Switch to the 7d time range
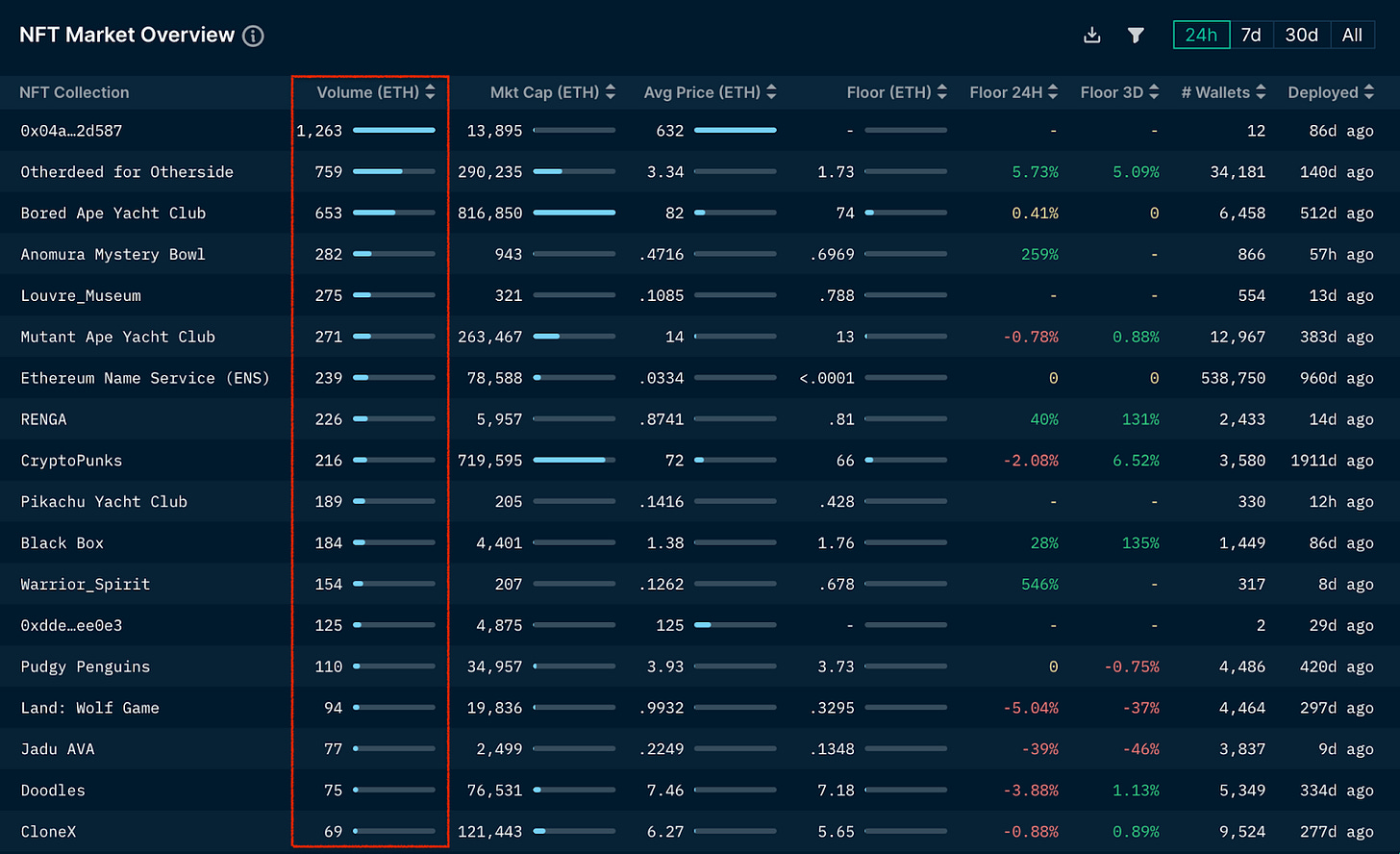The width and height of the screenshot is (1400, 854). click(x=1251, y=36)
